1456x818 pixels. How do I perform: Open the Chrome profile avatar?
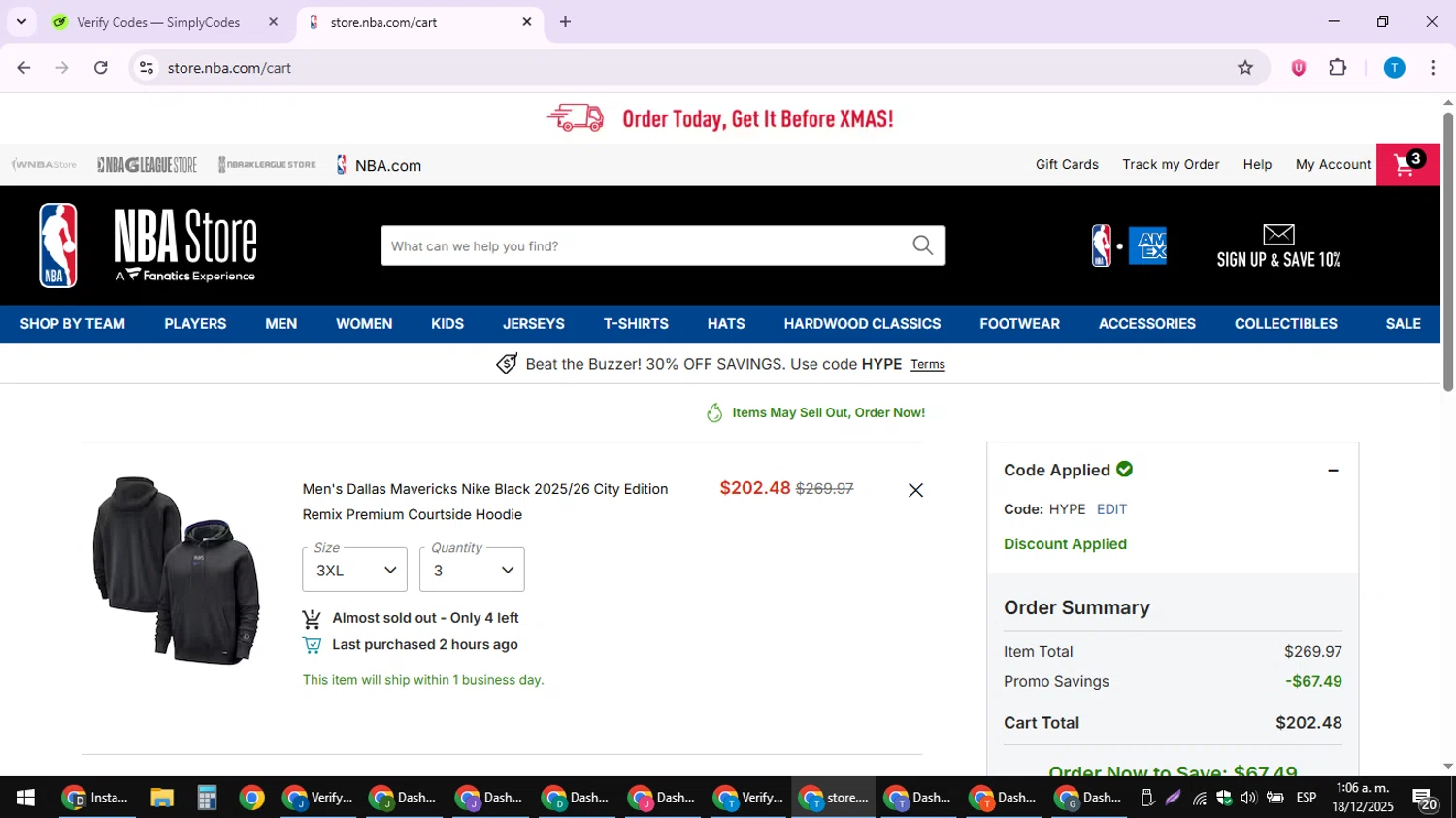pos(1395,68)
